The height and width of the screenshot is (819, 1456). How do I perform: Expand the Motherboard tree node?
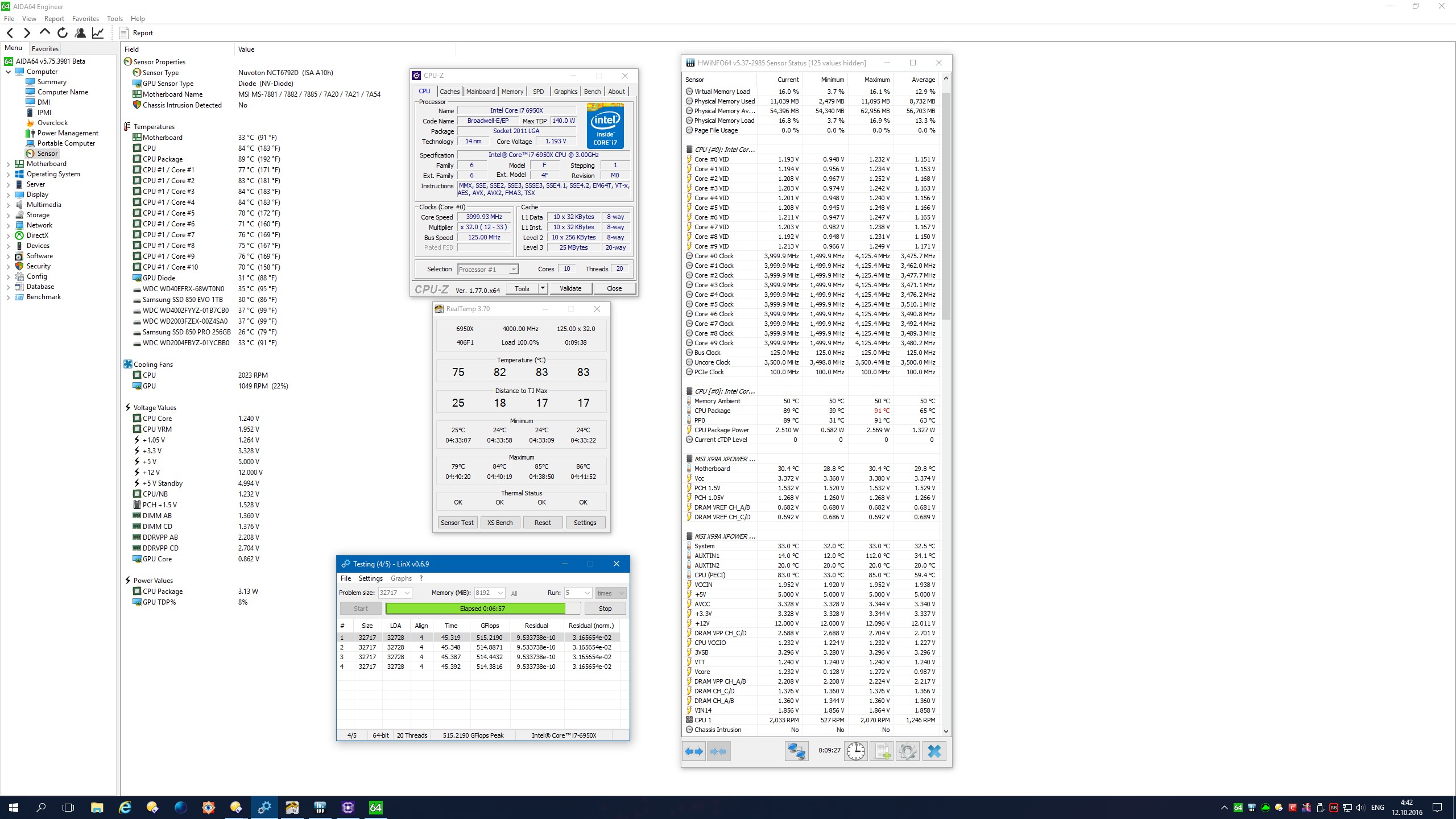(x=8, y=164)
